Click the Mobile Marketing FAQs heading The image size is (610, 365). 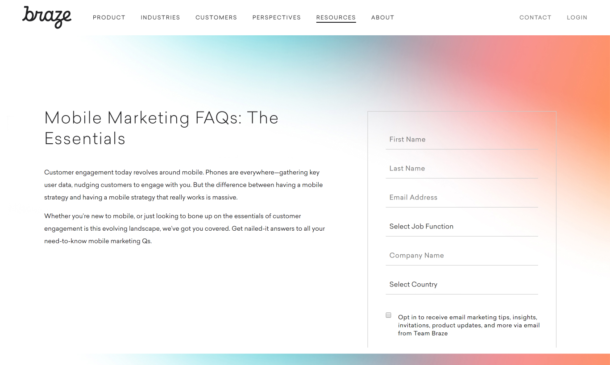pyautogui.click(x=161, y=128)
